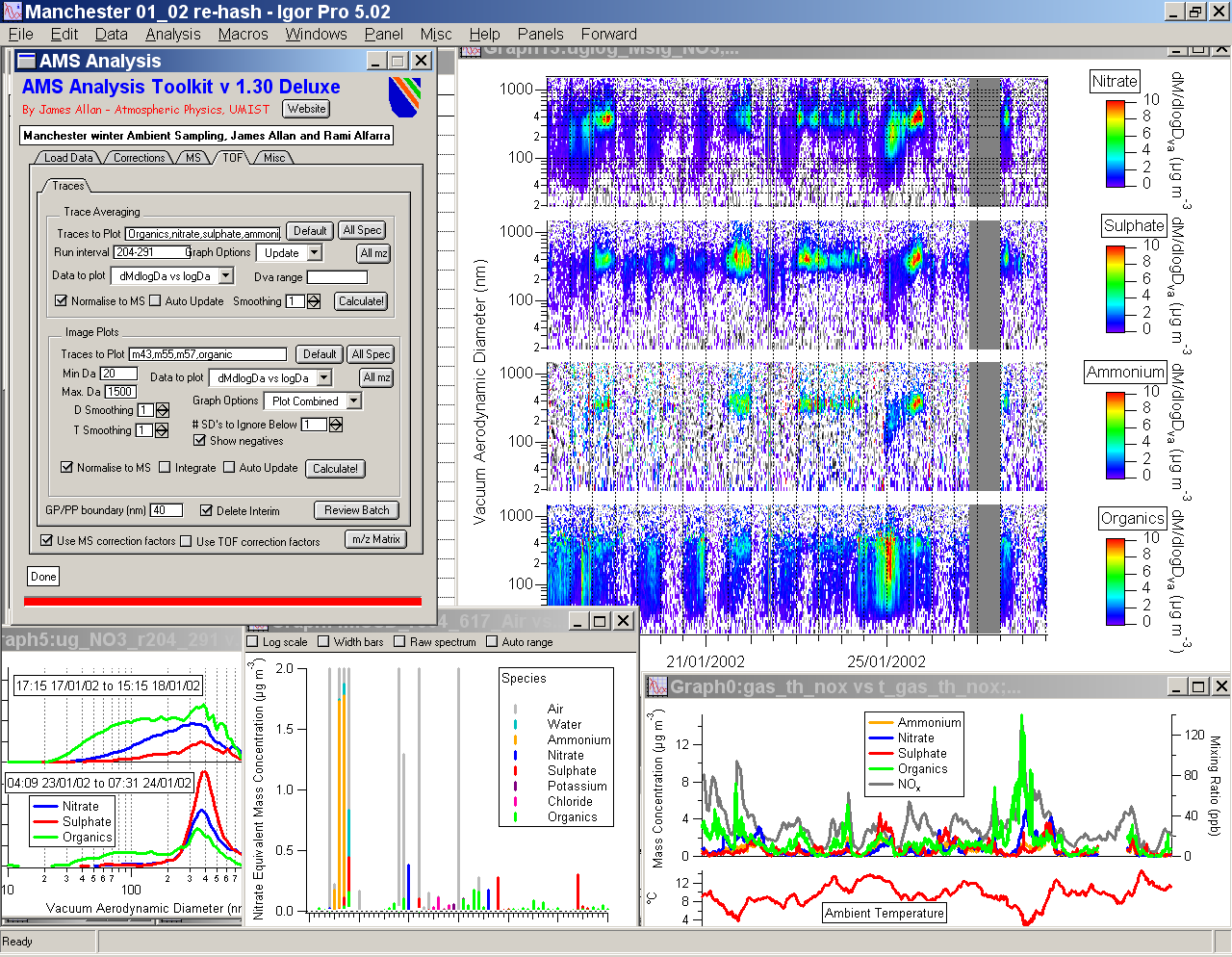Click the Igor Pro application icon in title bar
This screenshot has width=1232, height=957.
[12, 12]
